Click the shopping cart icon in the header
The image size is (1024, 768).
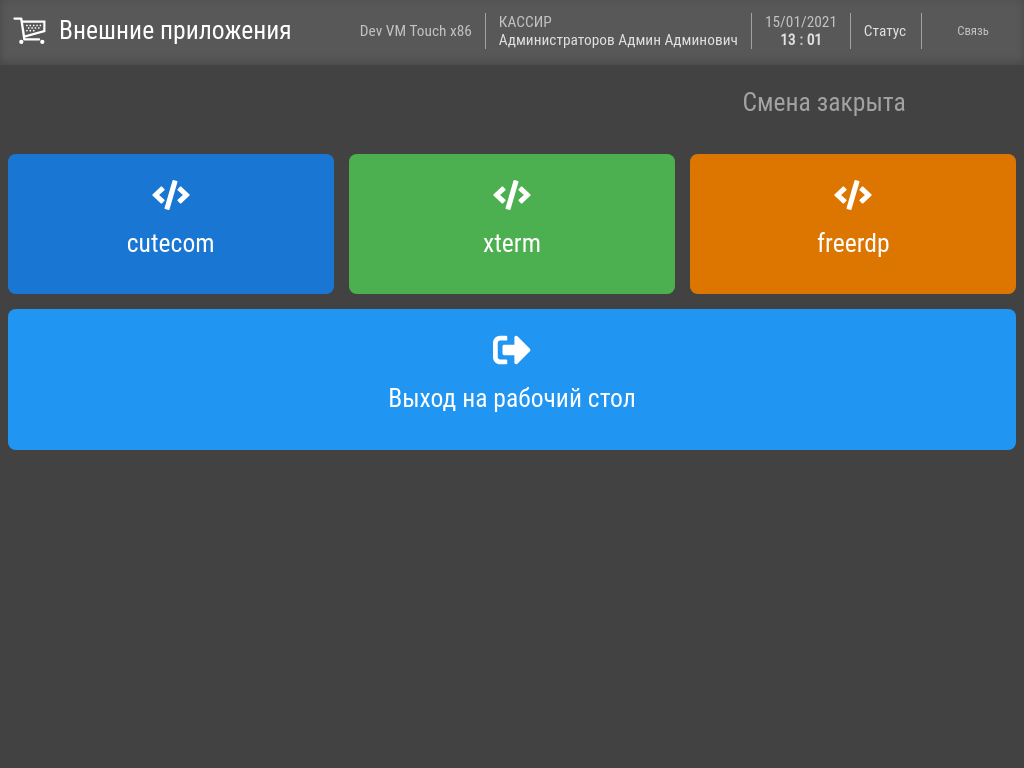pyautogui.click(x=30, y=31)
